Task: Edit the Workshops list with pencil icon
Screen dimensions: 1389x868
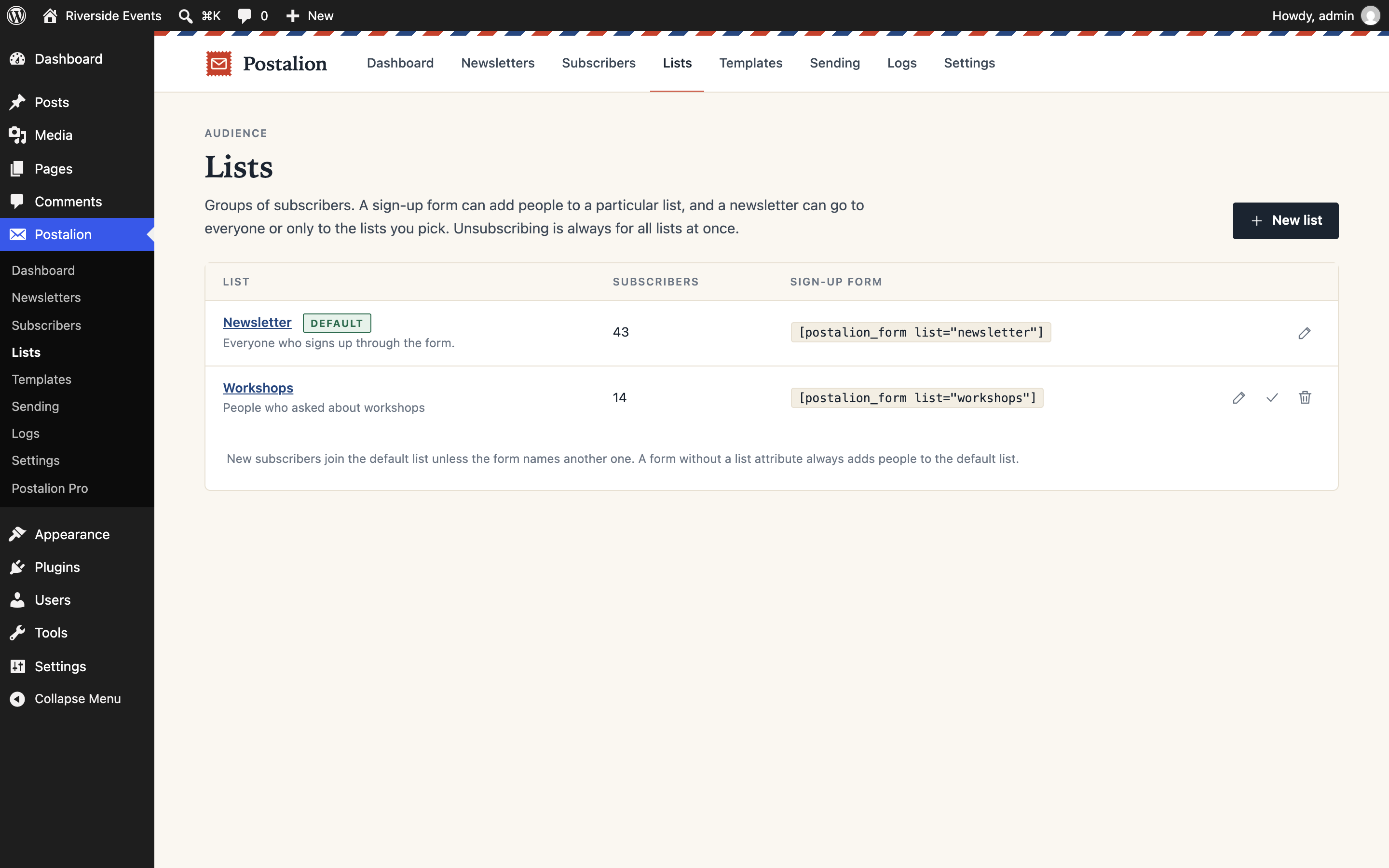Action: tap(1239, 398)
